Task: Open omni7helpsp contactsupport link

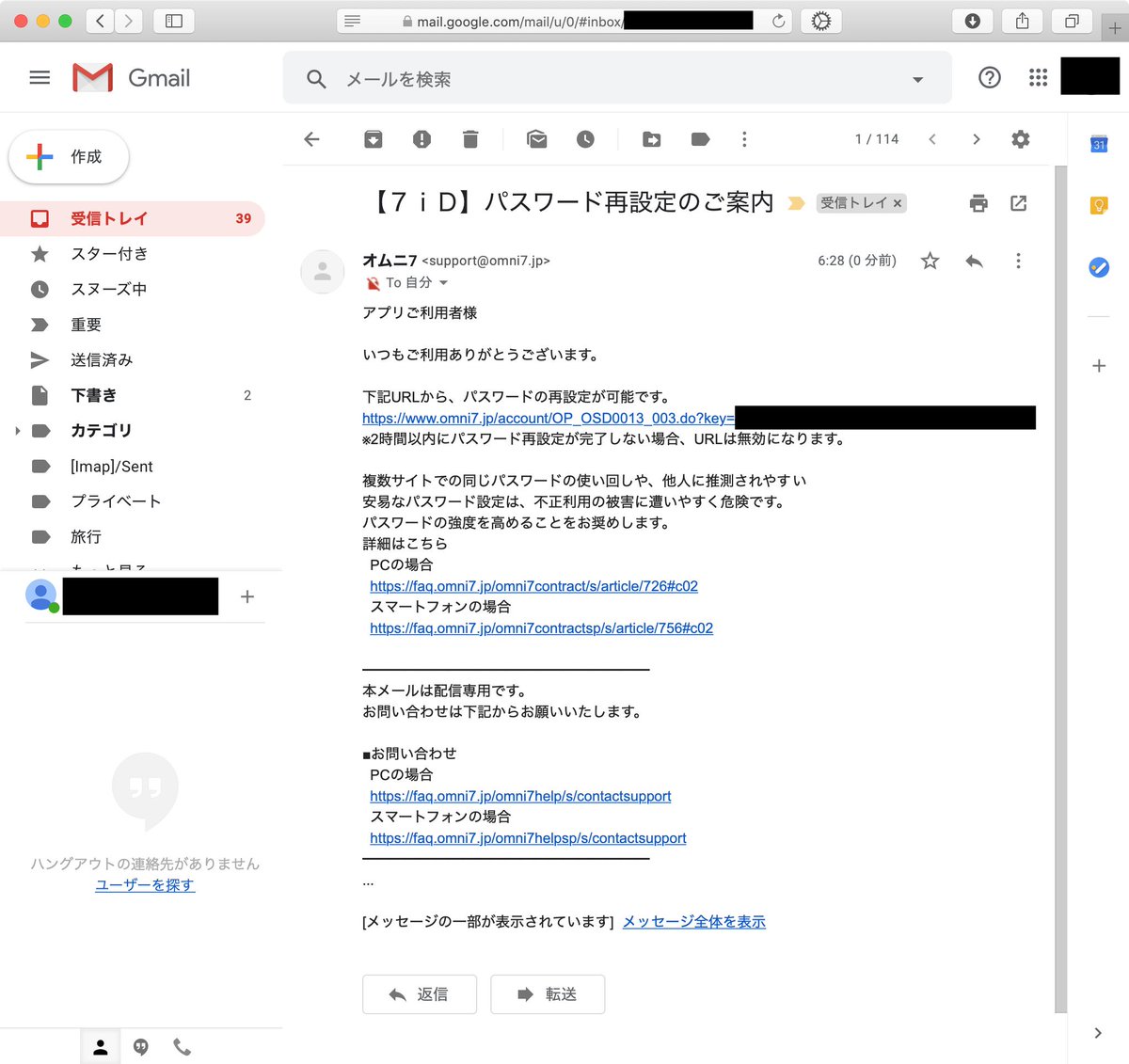Action: (x=528, y=838)
